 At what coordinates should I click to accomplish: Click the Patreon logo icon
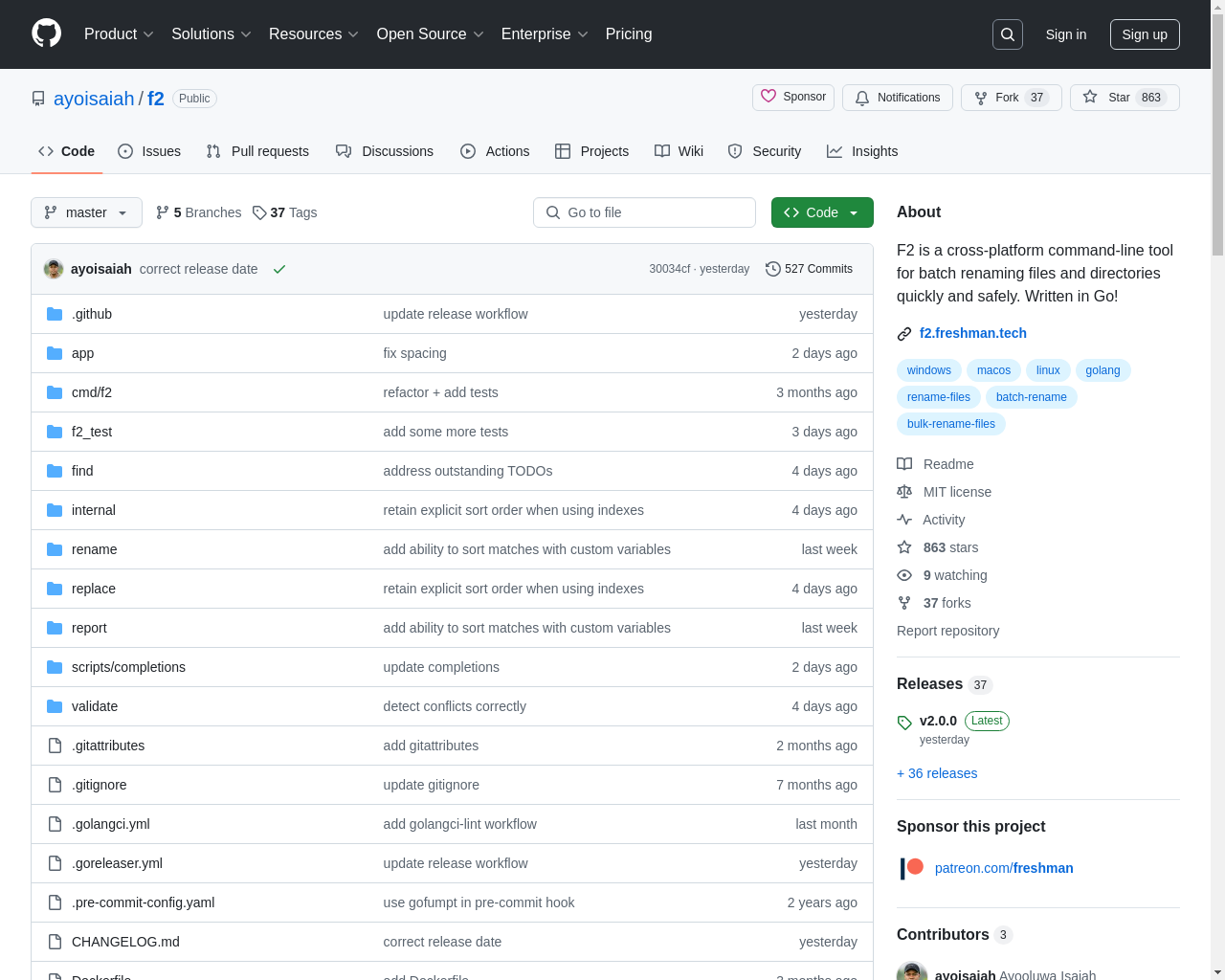[912, 868]
